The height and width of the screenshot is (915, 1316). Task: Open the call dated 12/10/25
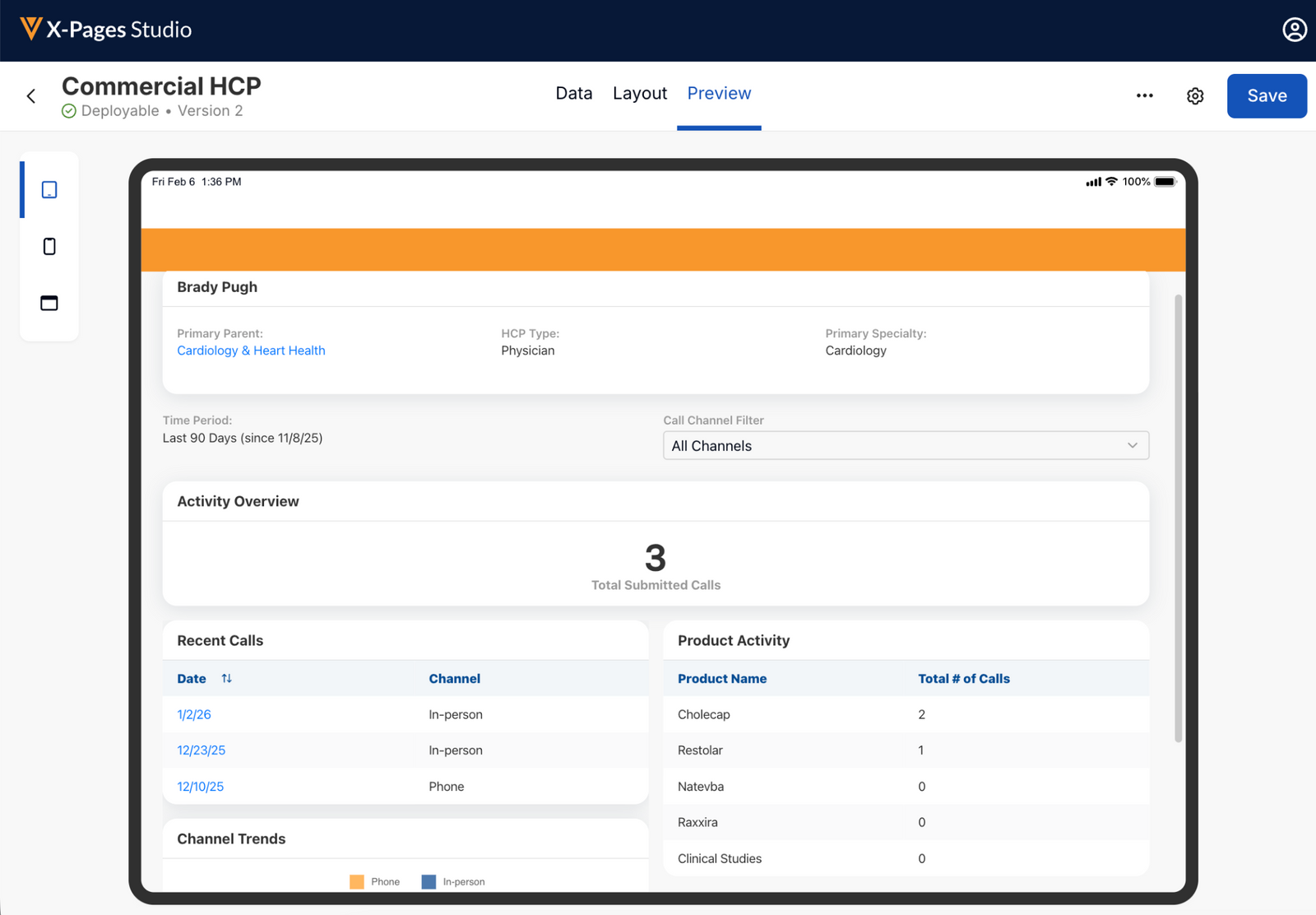pyautogui.click(x=200, y=786)
